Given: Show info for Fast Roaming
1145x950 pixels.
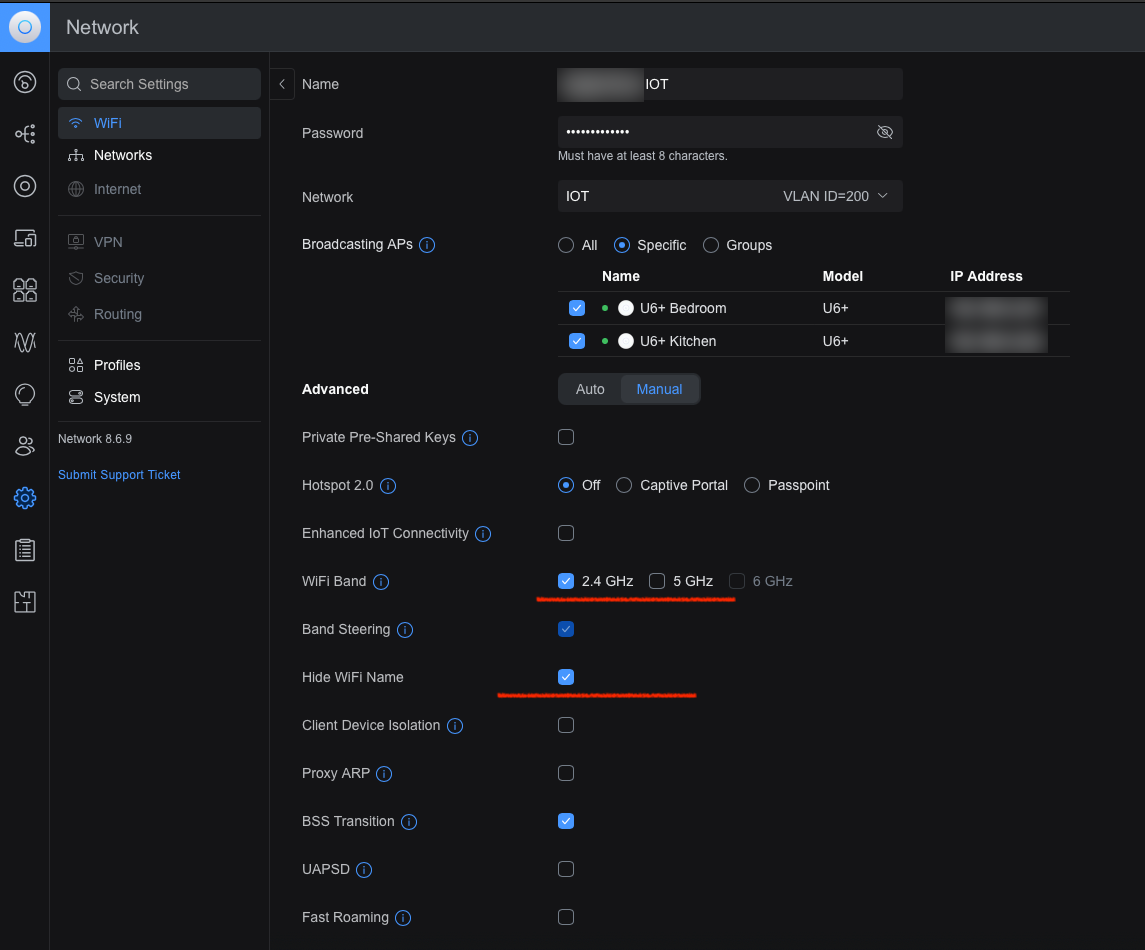Looking at the screenshot, I should point(403,918).
